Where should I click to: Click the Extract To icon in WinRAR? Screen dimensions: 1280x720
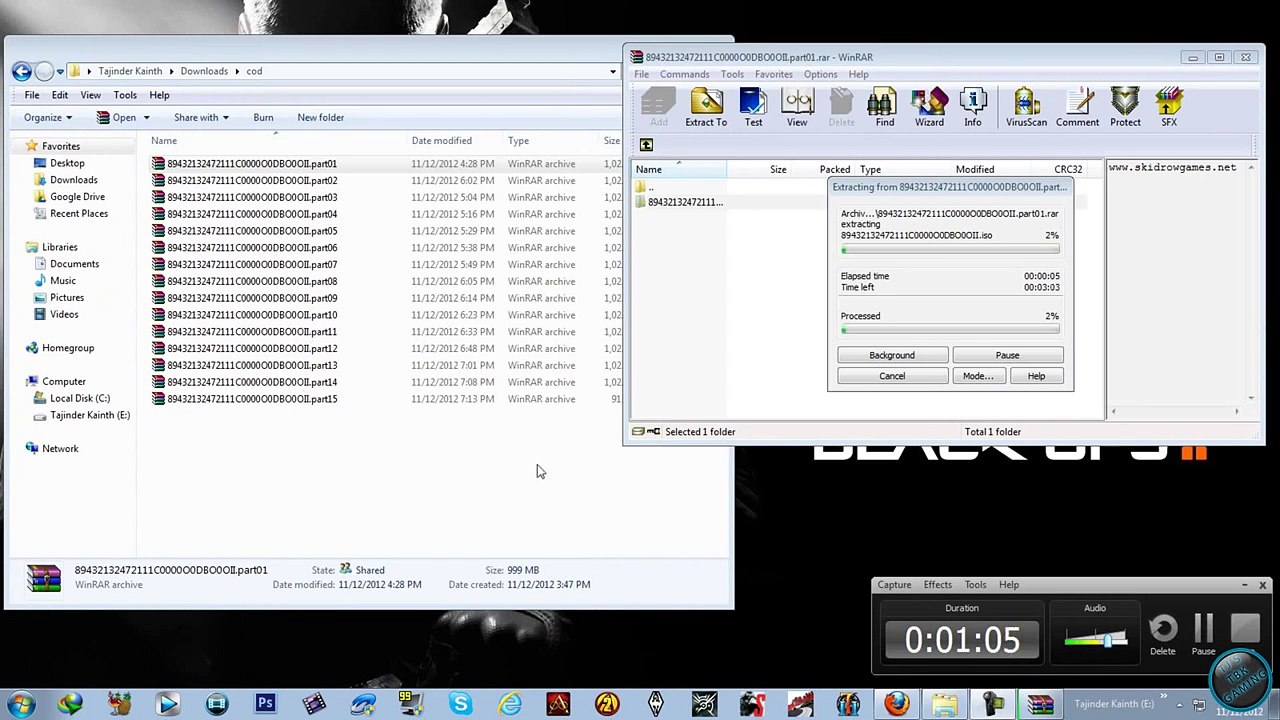(x=706, y=108)
